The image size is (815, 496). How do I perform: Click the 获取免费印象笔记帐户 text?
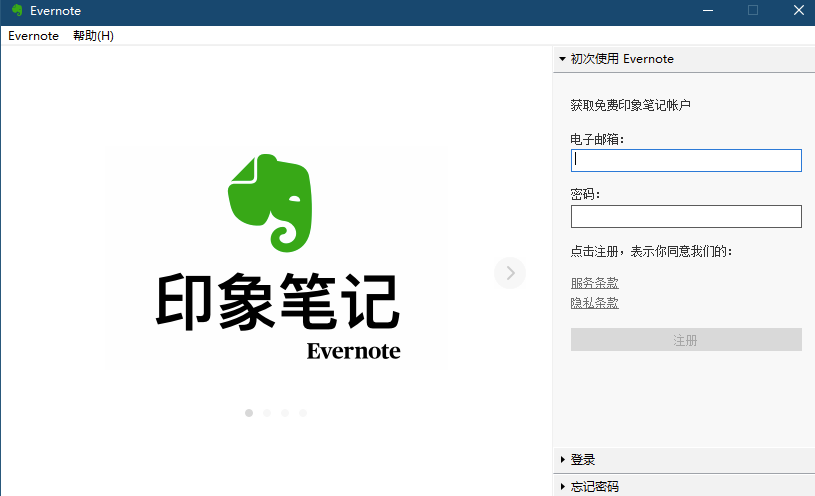[630, 105]
